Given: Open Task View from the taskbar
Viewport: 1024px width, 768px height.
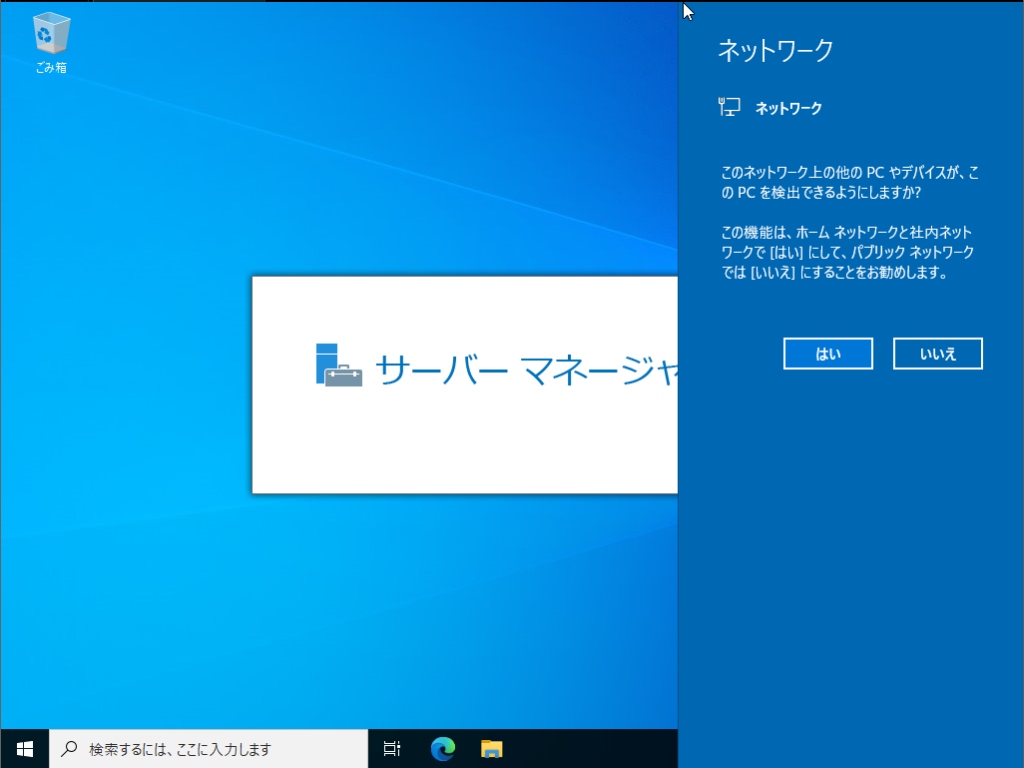Looking at the screenshot, I should [x=392, y=748].
